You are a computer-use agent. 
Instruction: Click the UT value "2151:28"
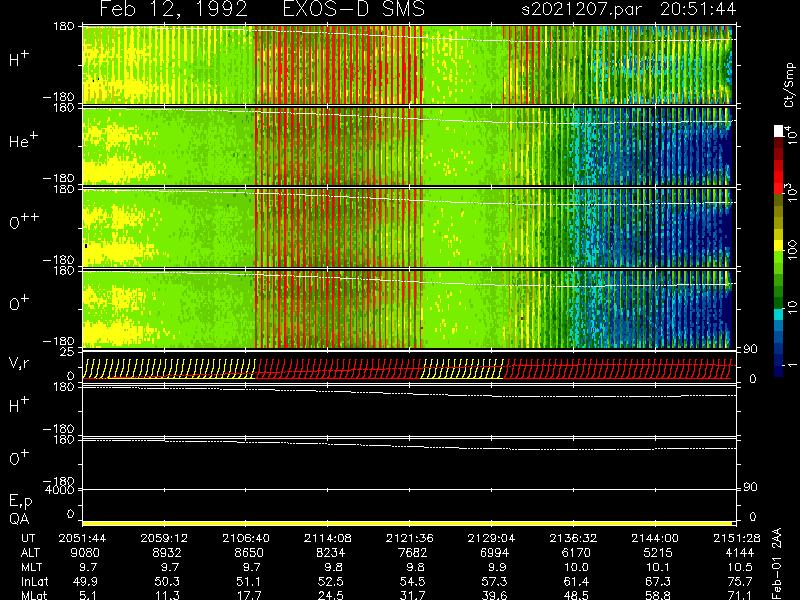click(737, 538)
